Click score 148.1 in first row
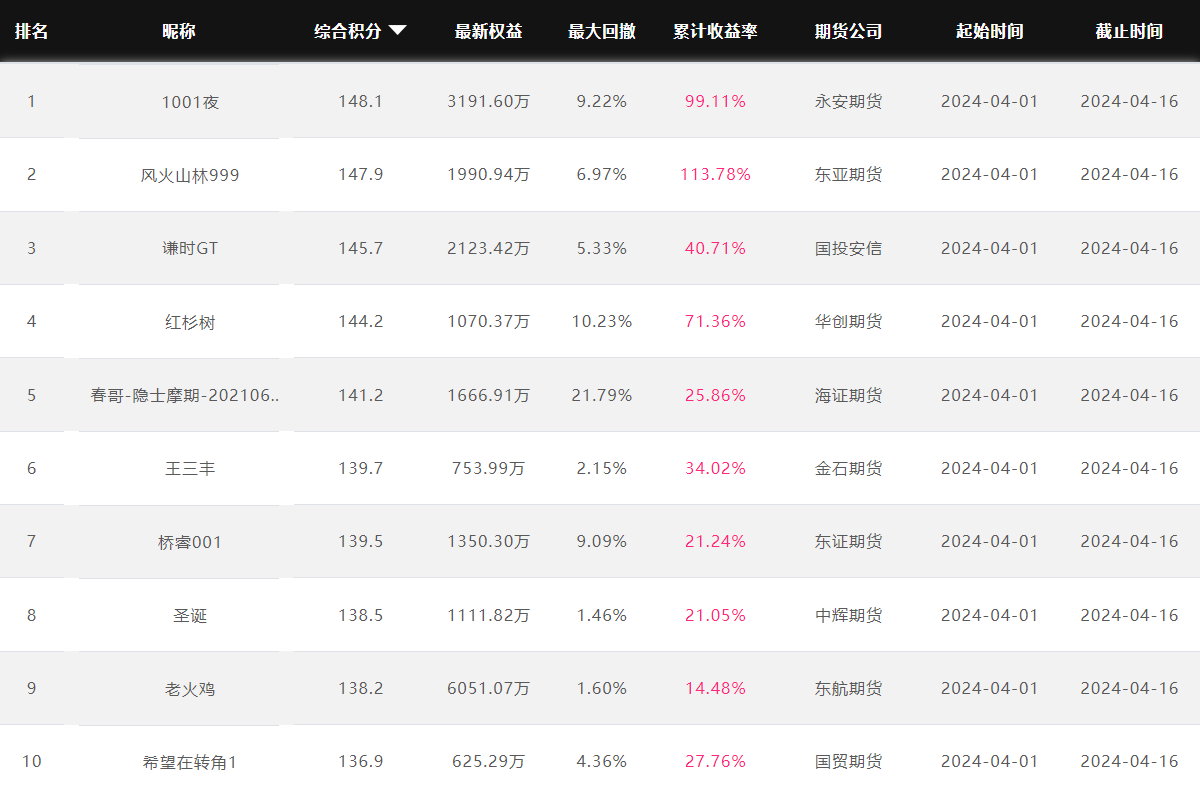The image size is (1200, 798). pyautogui.click(x=360, y=101)
